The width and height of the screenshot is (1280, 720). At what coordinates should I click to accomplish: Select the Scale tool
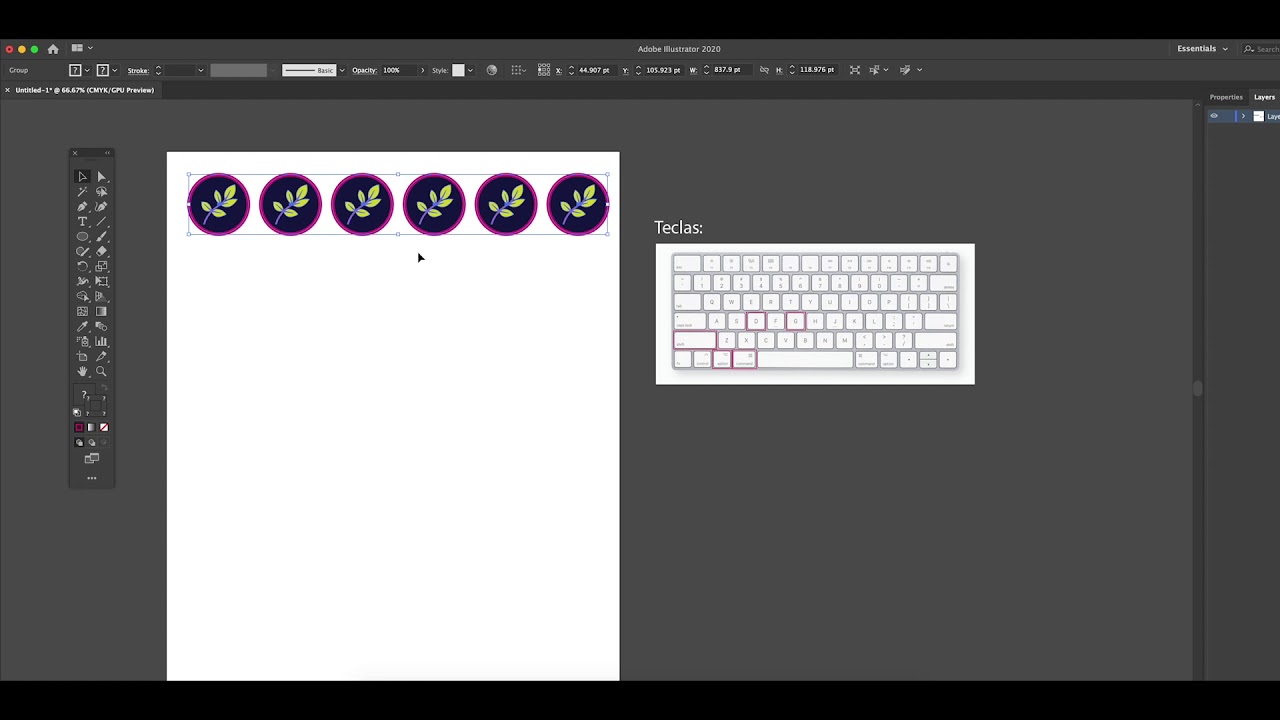(x=101, y=266)
